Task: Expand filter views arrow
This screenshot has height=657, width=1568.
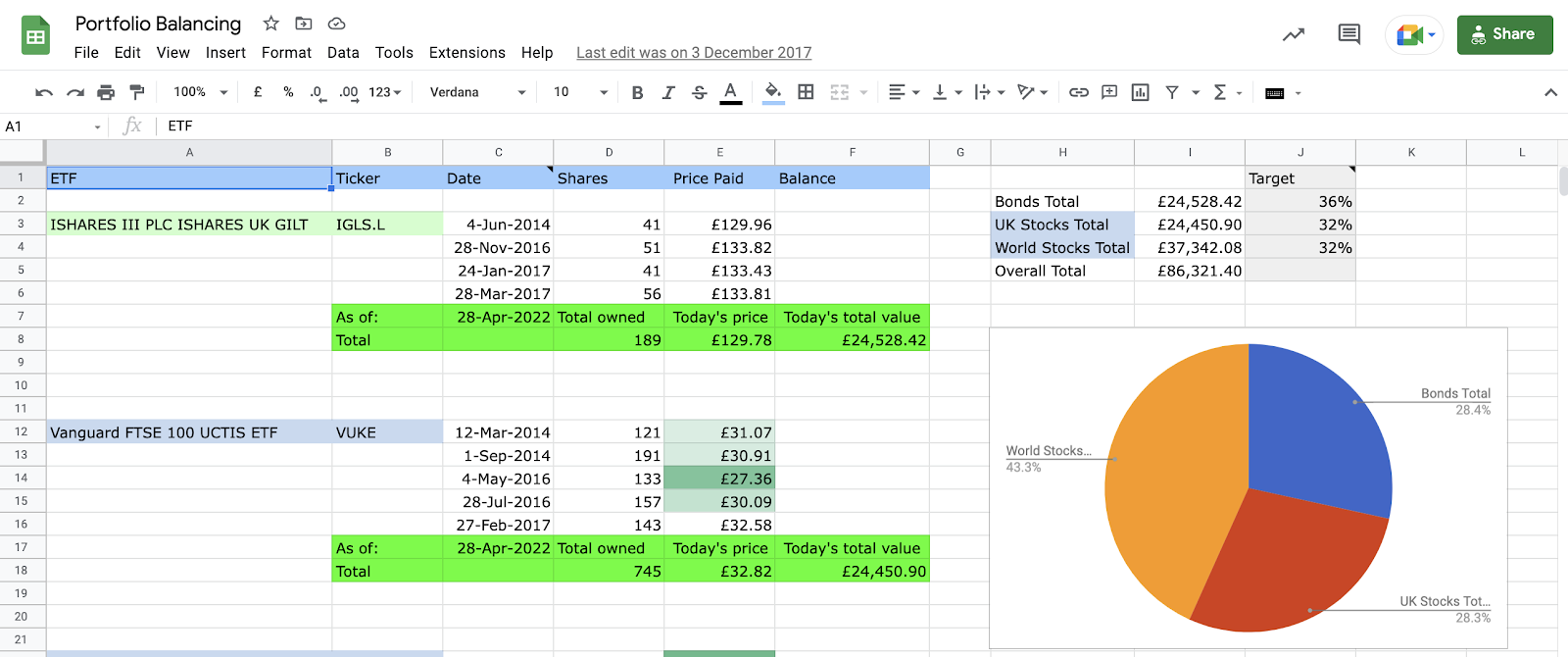Action: [1196, 92]
